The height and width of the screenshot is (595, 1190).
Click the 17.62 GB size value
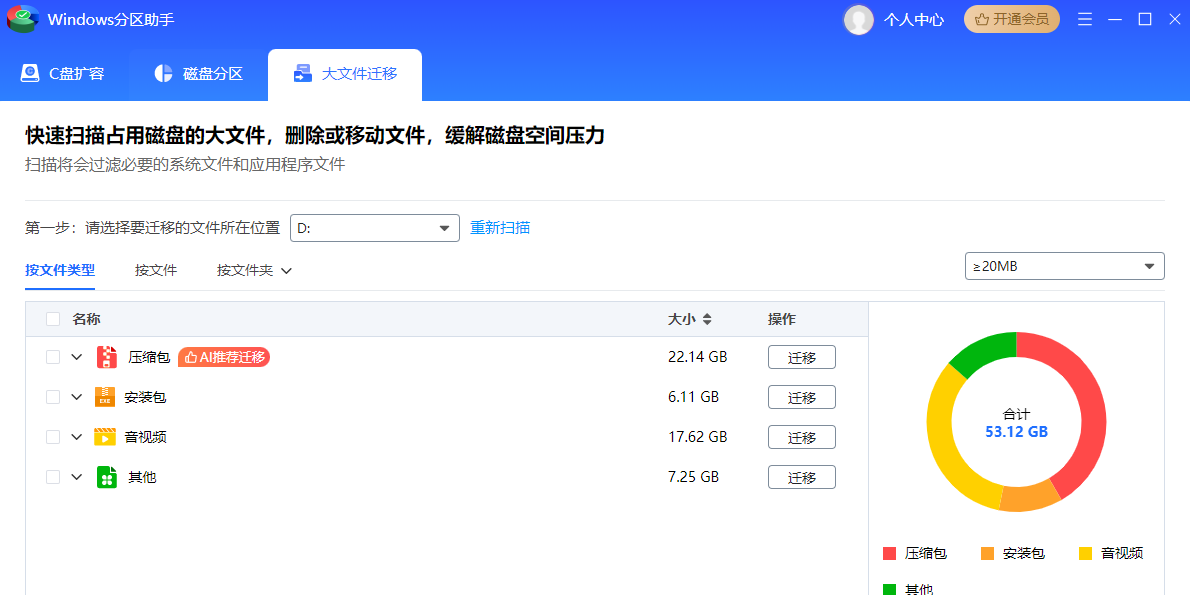point(697,437)
